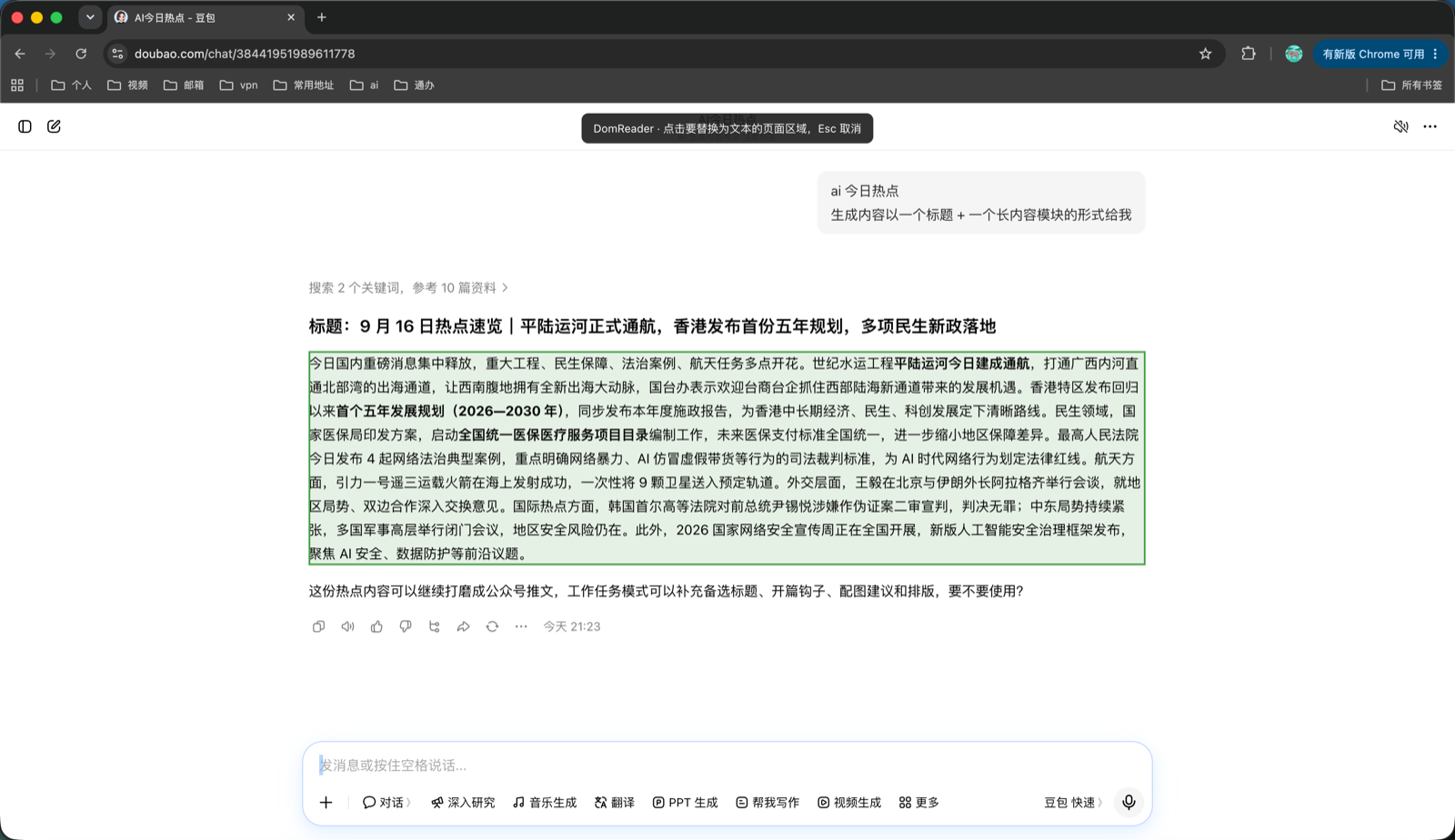This screenshot has height=840, width=1455.
Task: Select 帮我写作 tool
Action: pyautogui.click(x=768, y=803)
